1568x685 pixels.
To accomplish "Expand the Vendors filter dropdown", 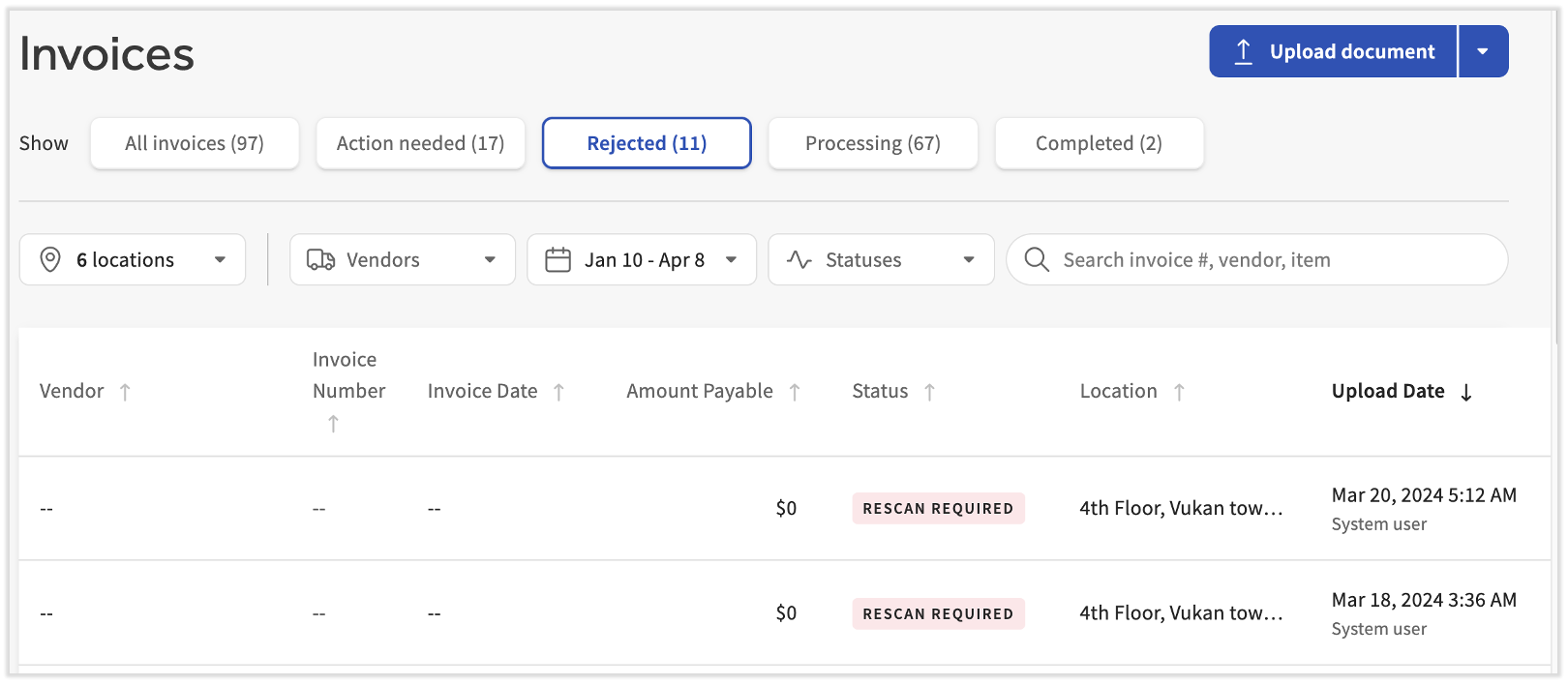I will tap(402, 259).
